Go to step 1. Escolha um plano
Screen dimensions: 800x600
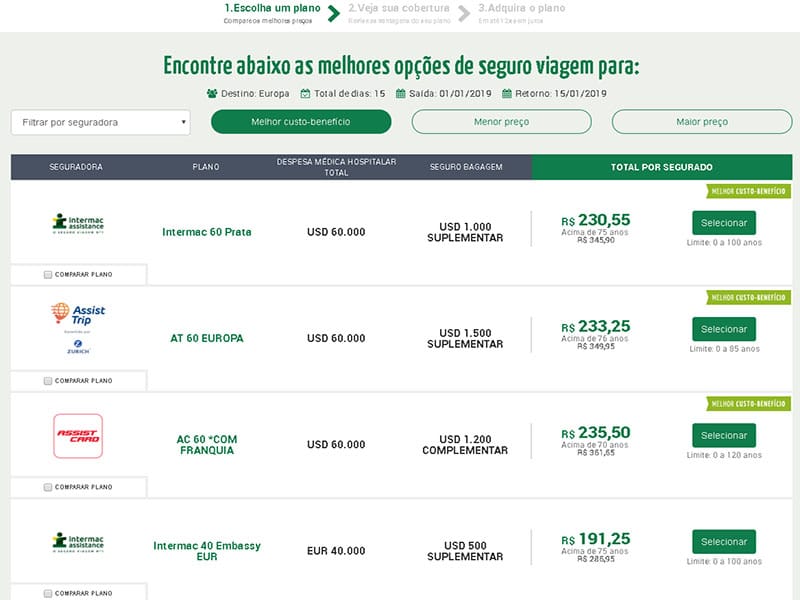tap(272, 13)
